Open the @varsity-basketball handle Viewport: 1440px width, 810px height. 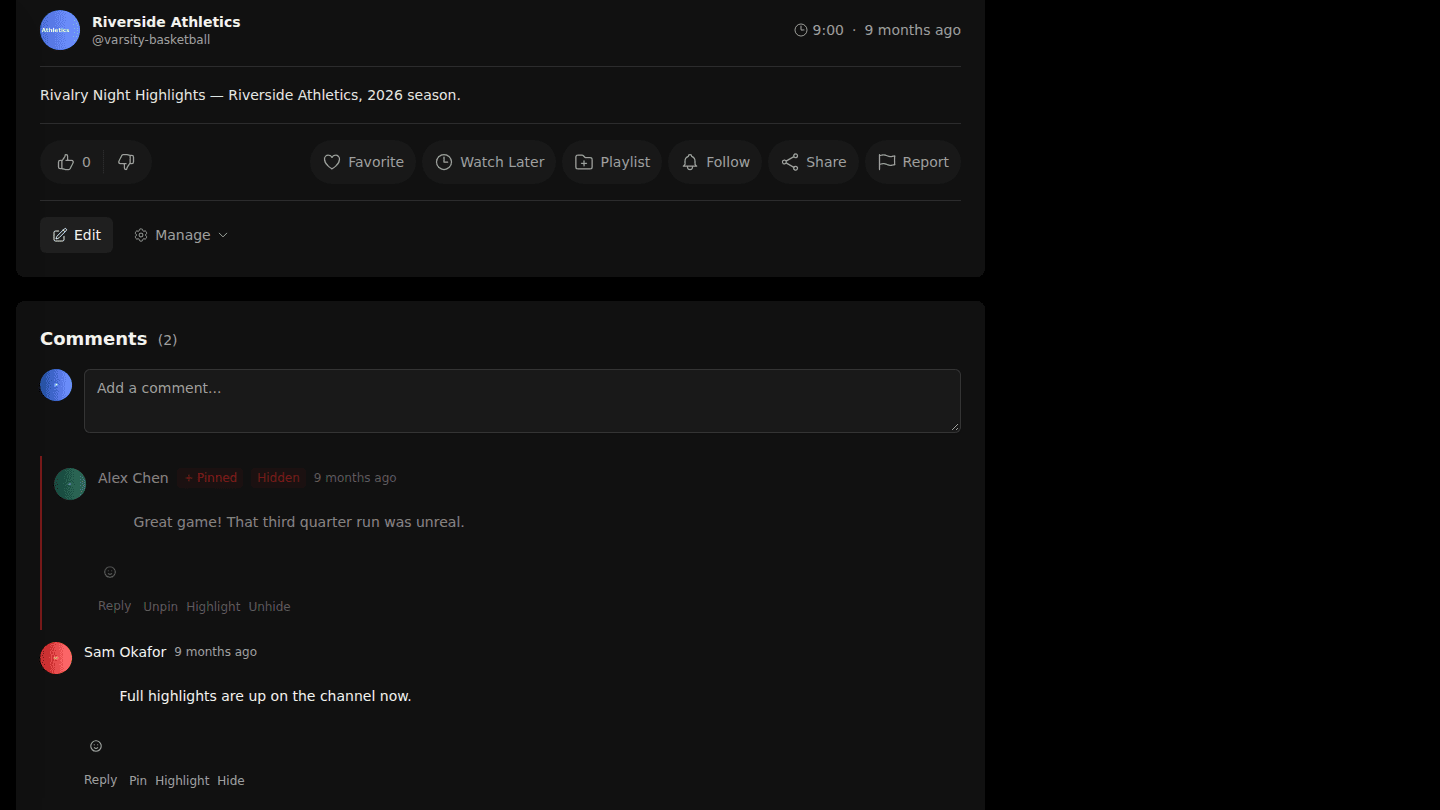[151, 40]
